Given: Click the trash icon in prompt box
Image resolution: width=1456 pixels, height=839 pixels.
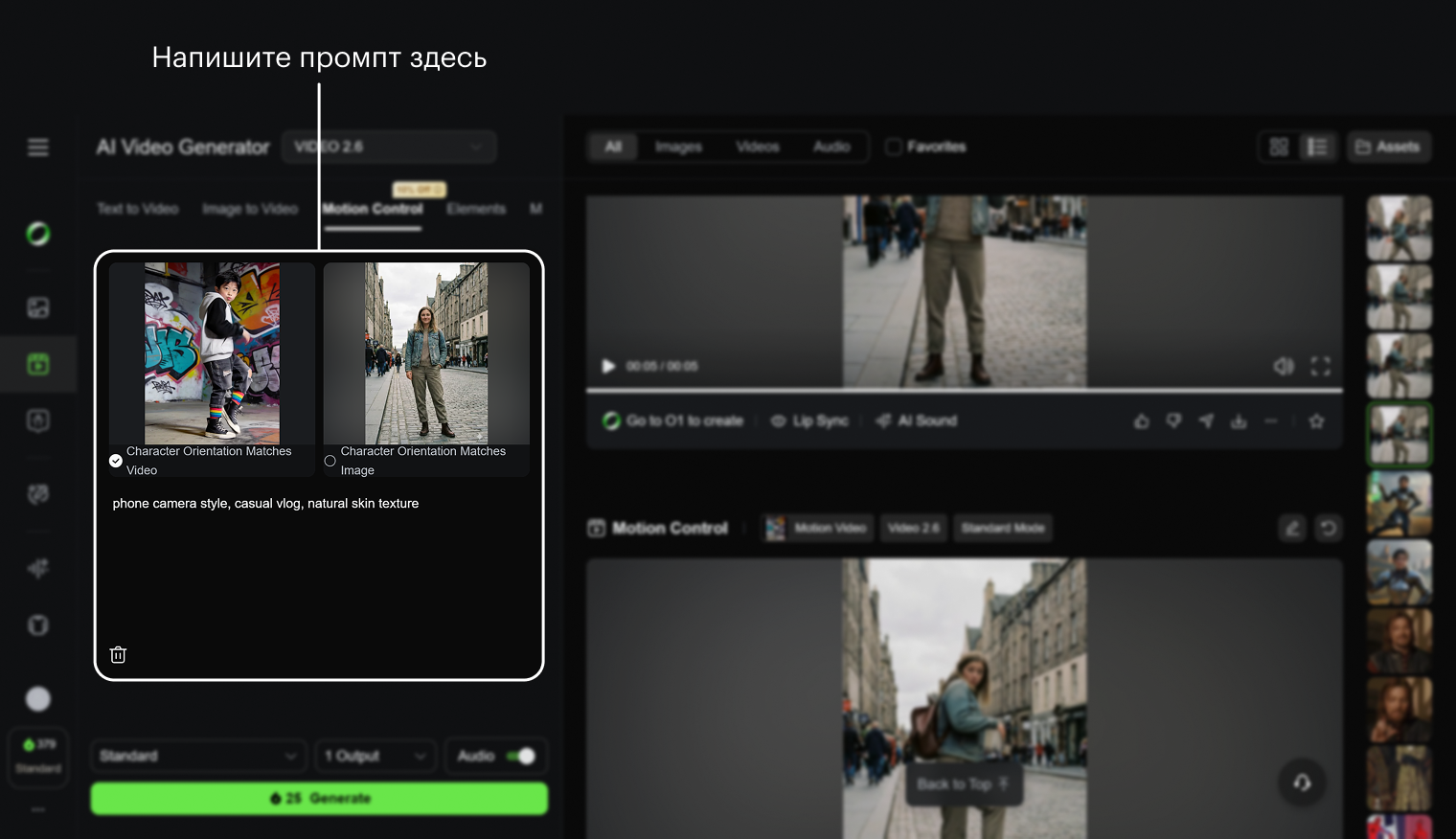Looking at the screenshot, I should 118,655.
